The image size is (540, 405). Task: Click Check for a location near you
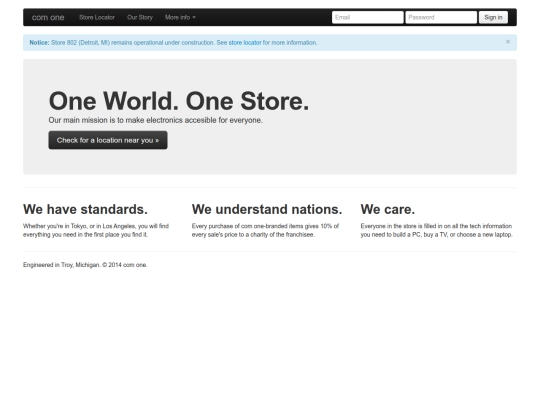point(108,140)
